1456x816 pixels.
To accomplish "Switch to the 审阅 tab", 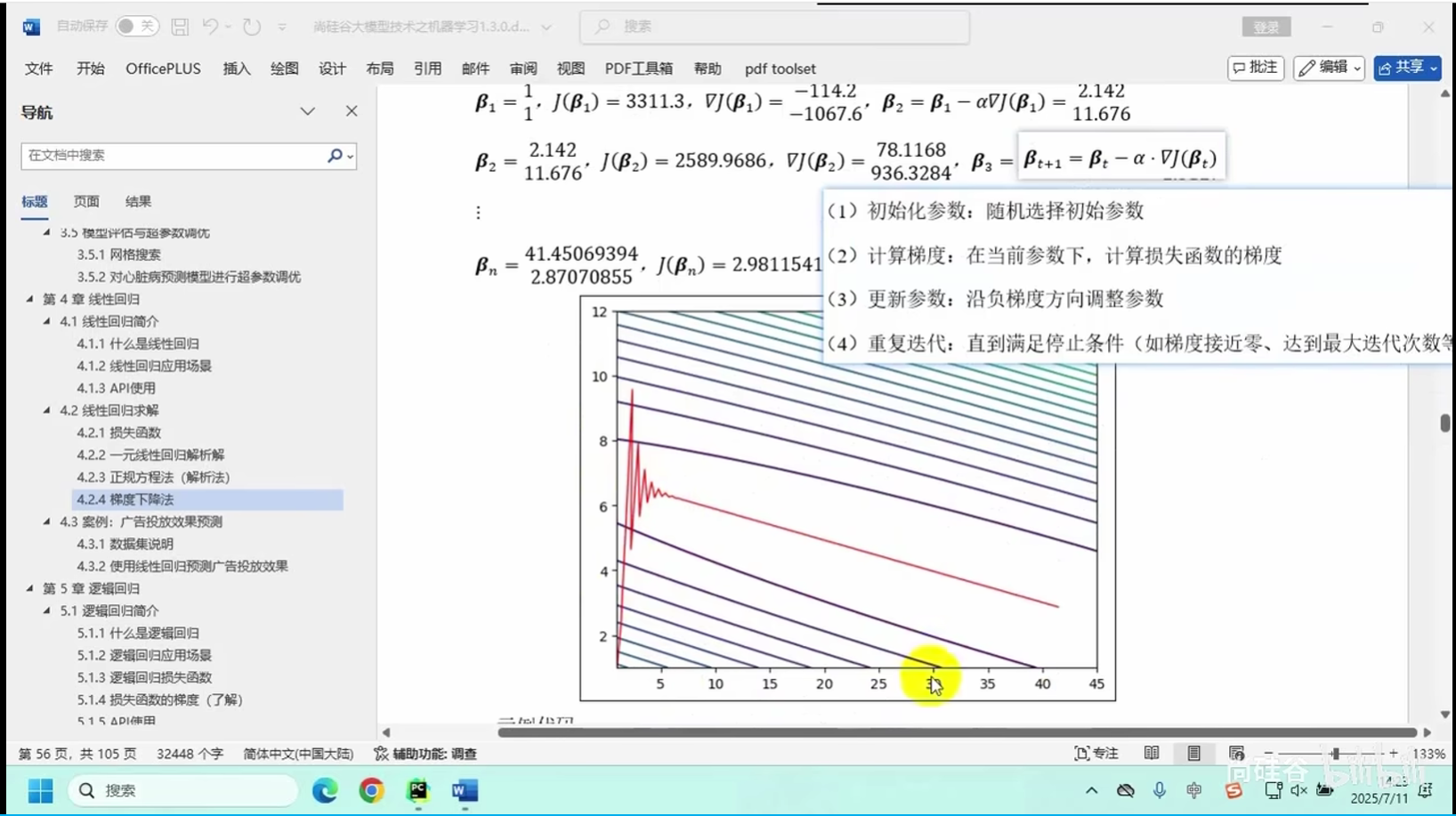I will pyautogui.click(x=523, y=69).
